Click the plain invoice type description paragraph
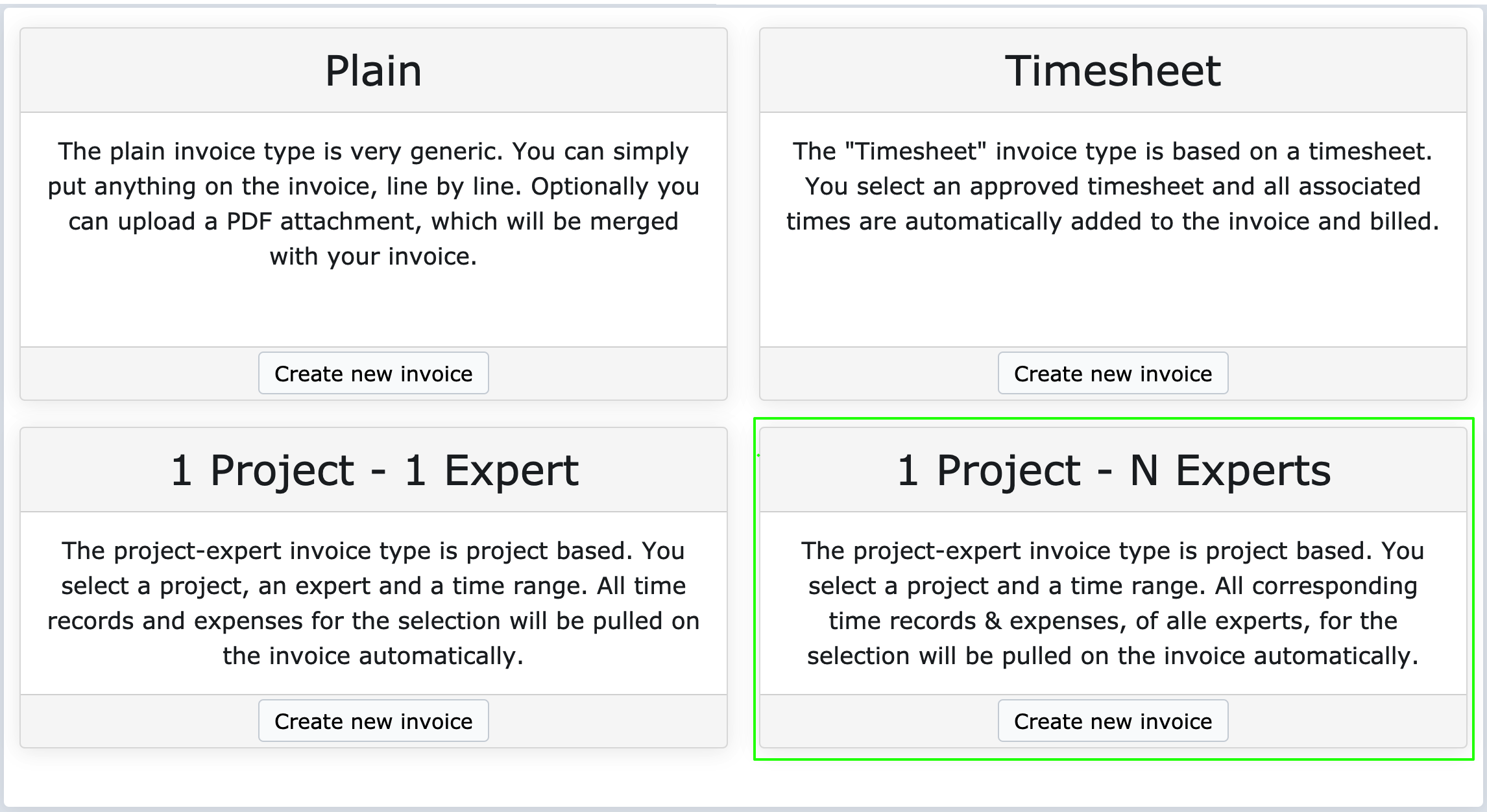The image size is (1487, 812). tap(373, 204)
